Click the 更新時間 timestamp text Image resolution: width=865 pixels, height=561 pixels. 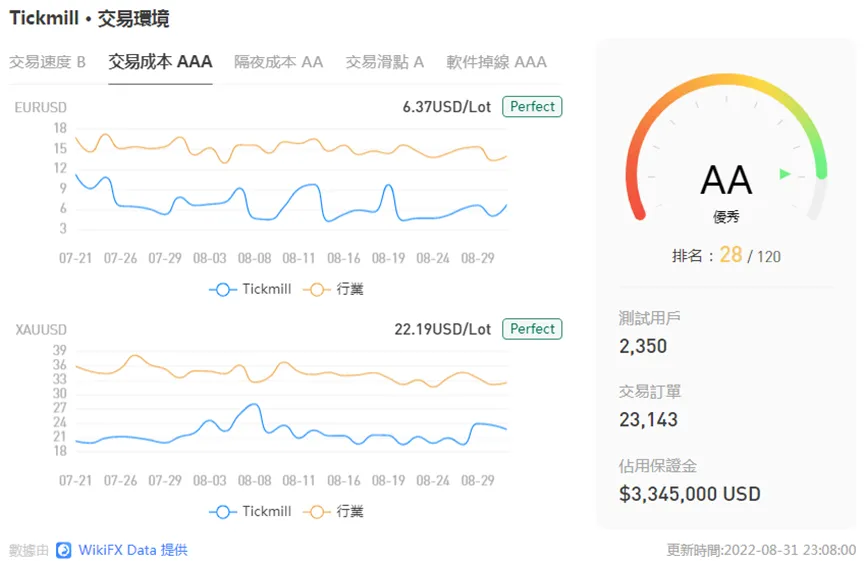(x=761, y=550)
